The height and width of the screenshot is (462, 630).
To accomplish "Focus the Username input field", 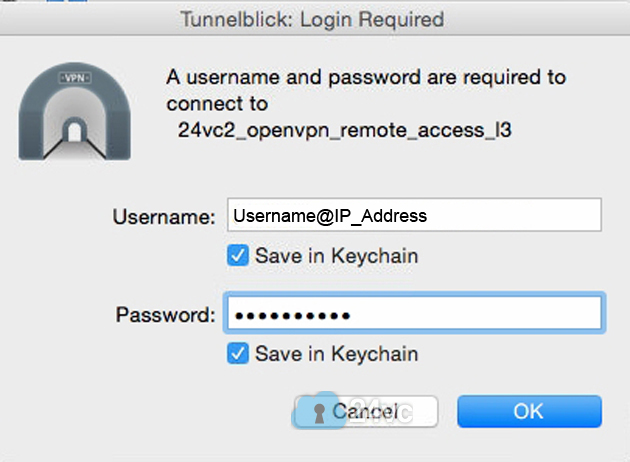I will (414, 215).
